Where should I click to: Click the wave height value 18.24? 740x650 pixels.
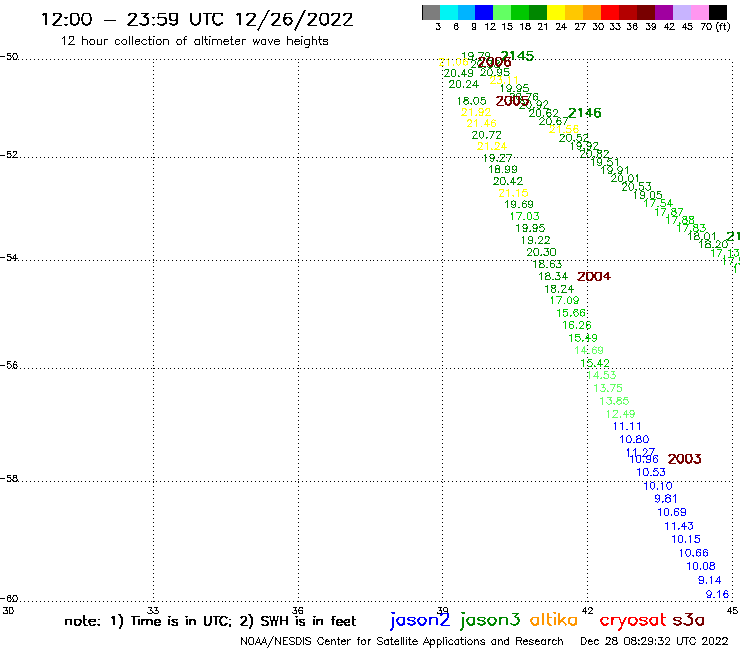point(559,289)
